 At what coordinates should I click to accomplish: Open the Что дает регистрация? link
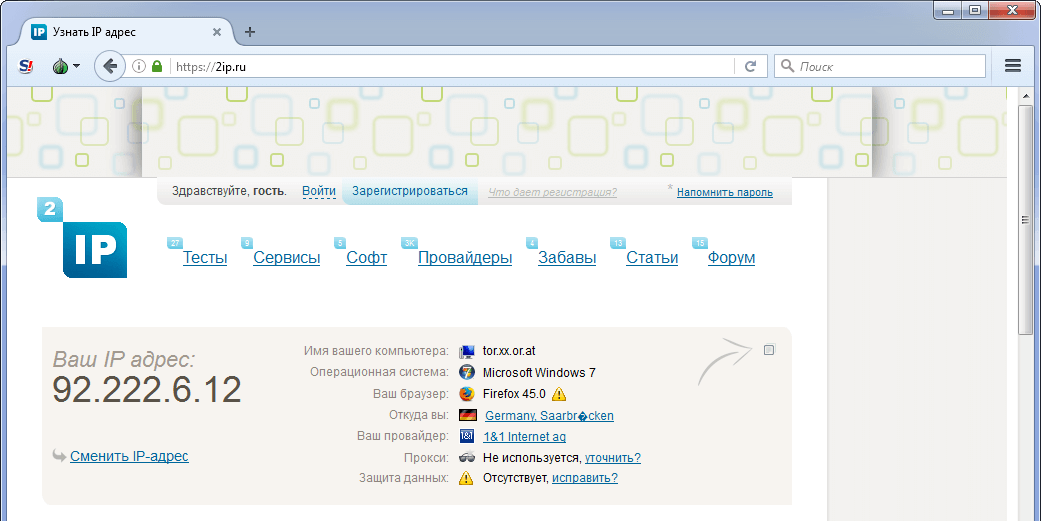[x=552, y=192]
